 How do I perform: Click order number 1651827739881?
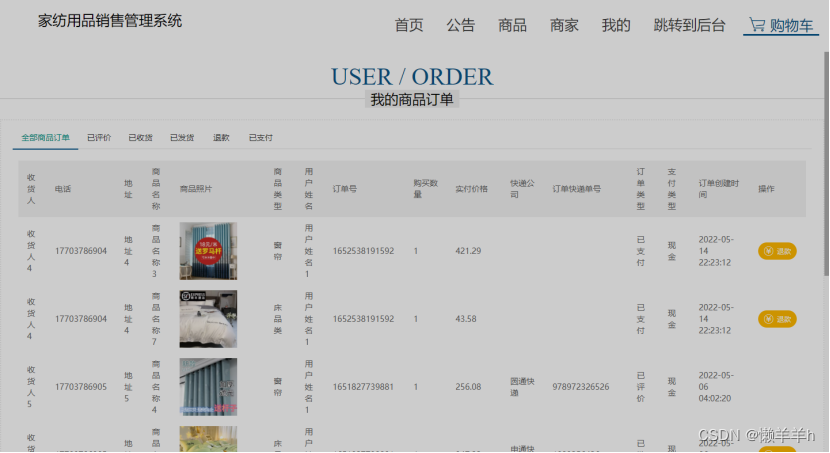click(363, 387)
